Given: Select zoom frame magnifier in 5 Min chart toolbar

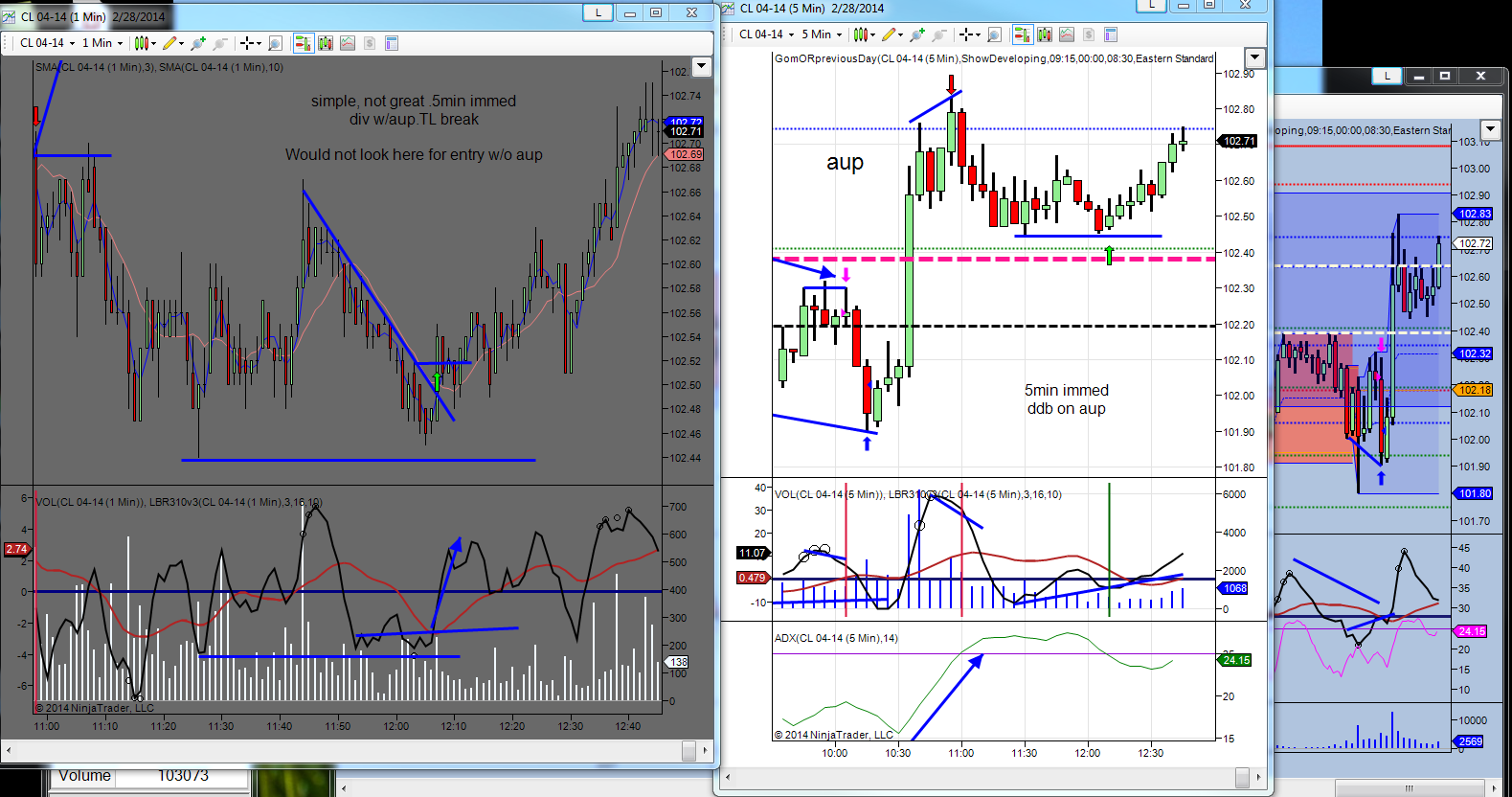Looking at the screenshot, I should (x=994, y=34).
